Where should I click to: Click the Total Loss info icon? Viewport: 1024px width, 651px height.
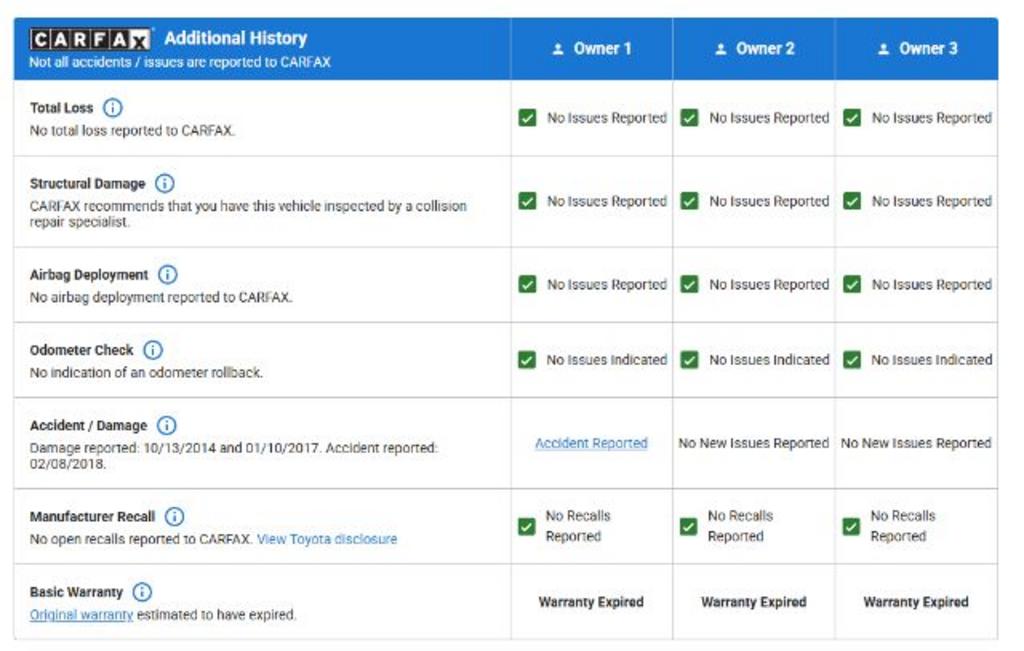[x=113, y=108]
